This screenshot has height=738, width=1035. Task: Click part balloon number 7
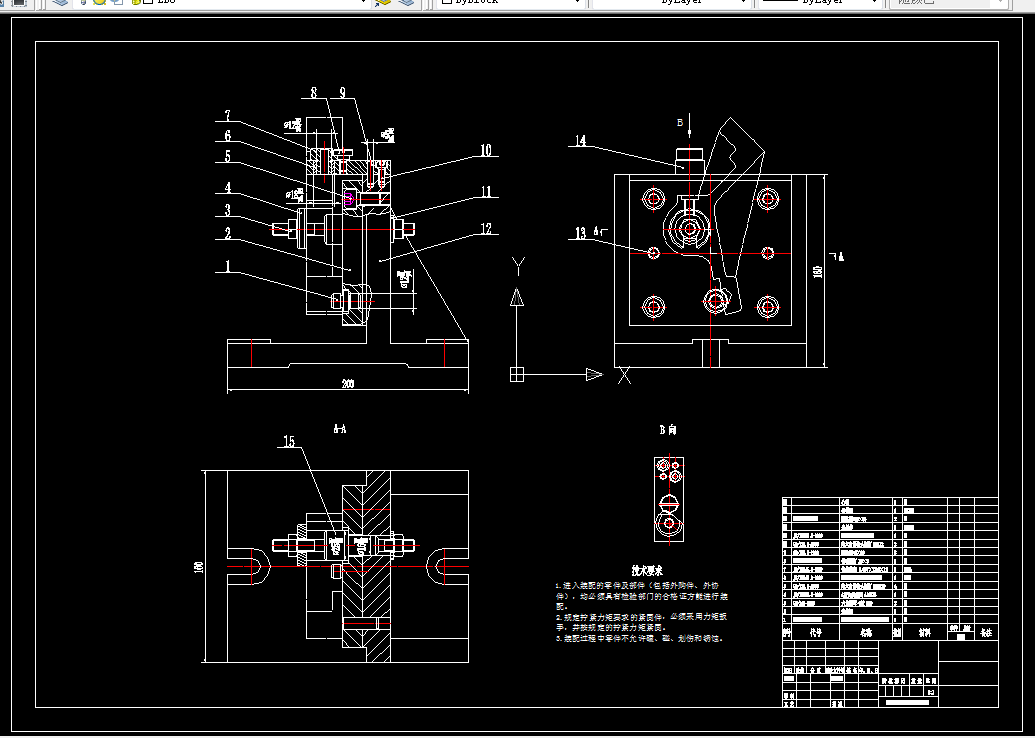click(228, 116)
